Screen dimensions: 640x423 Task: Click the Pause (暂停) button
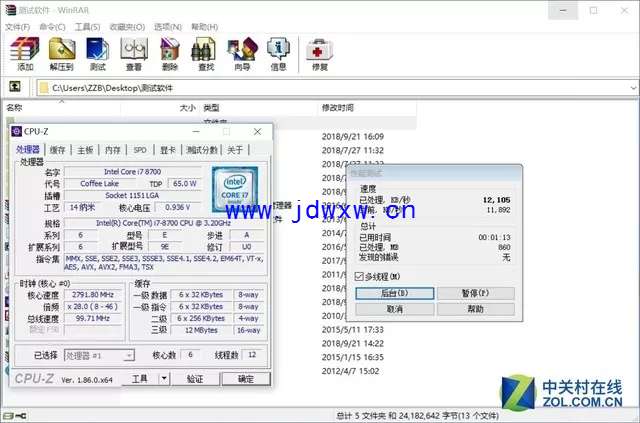click(x=476, y=293)
